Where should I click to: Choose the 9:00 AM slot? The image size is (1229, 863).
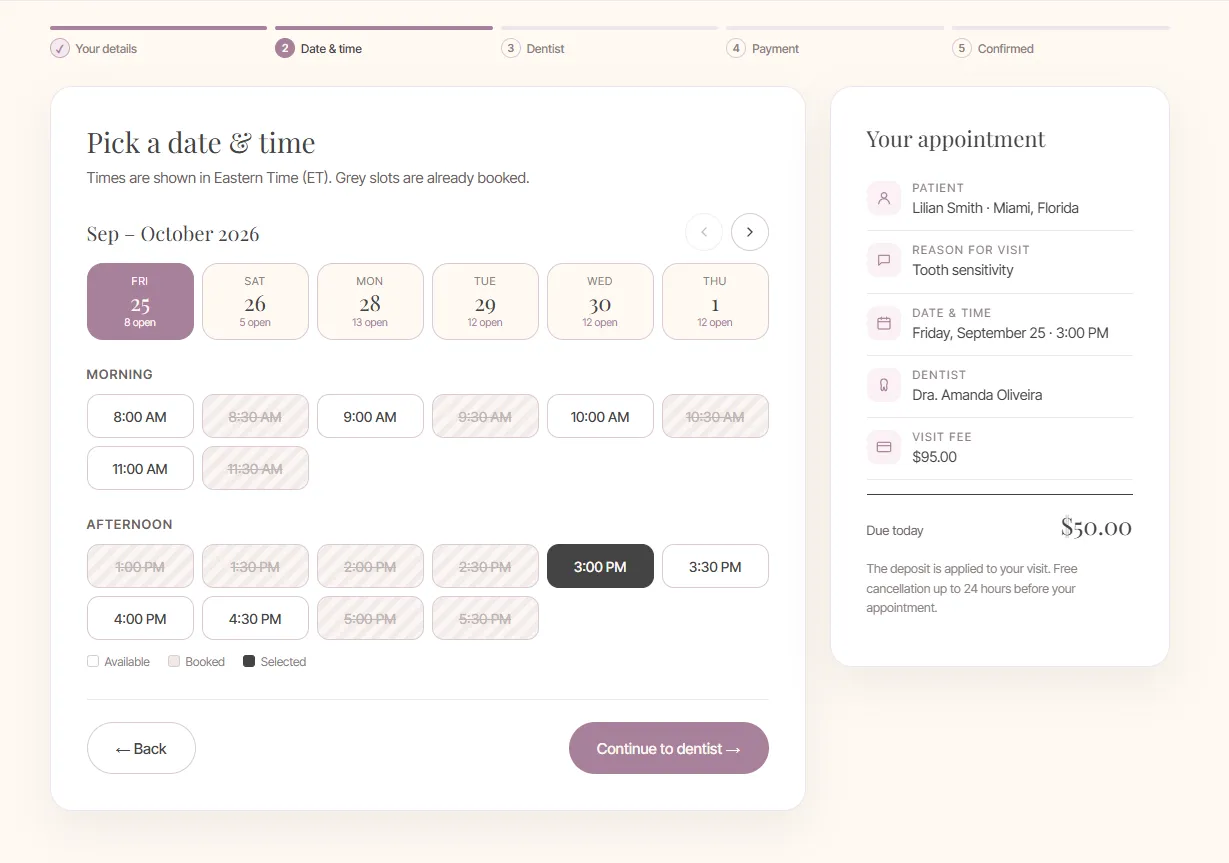(x=370, y=416)
